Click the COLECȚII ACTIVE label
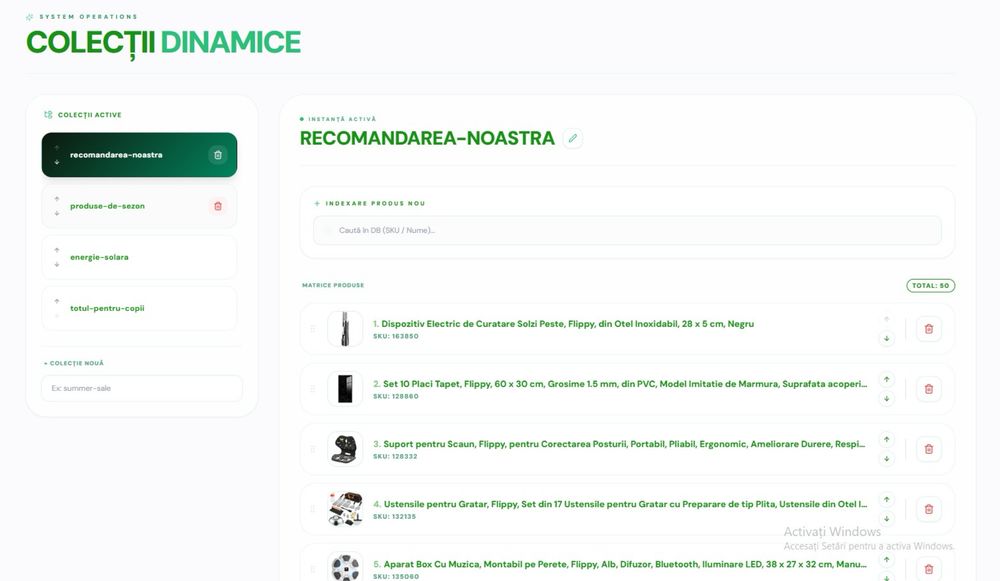The height and width of the screenshot is (581, 1000). click(89, 115)
